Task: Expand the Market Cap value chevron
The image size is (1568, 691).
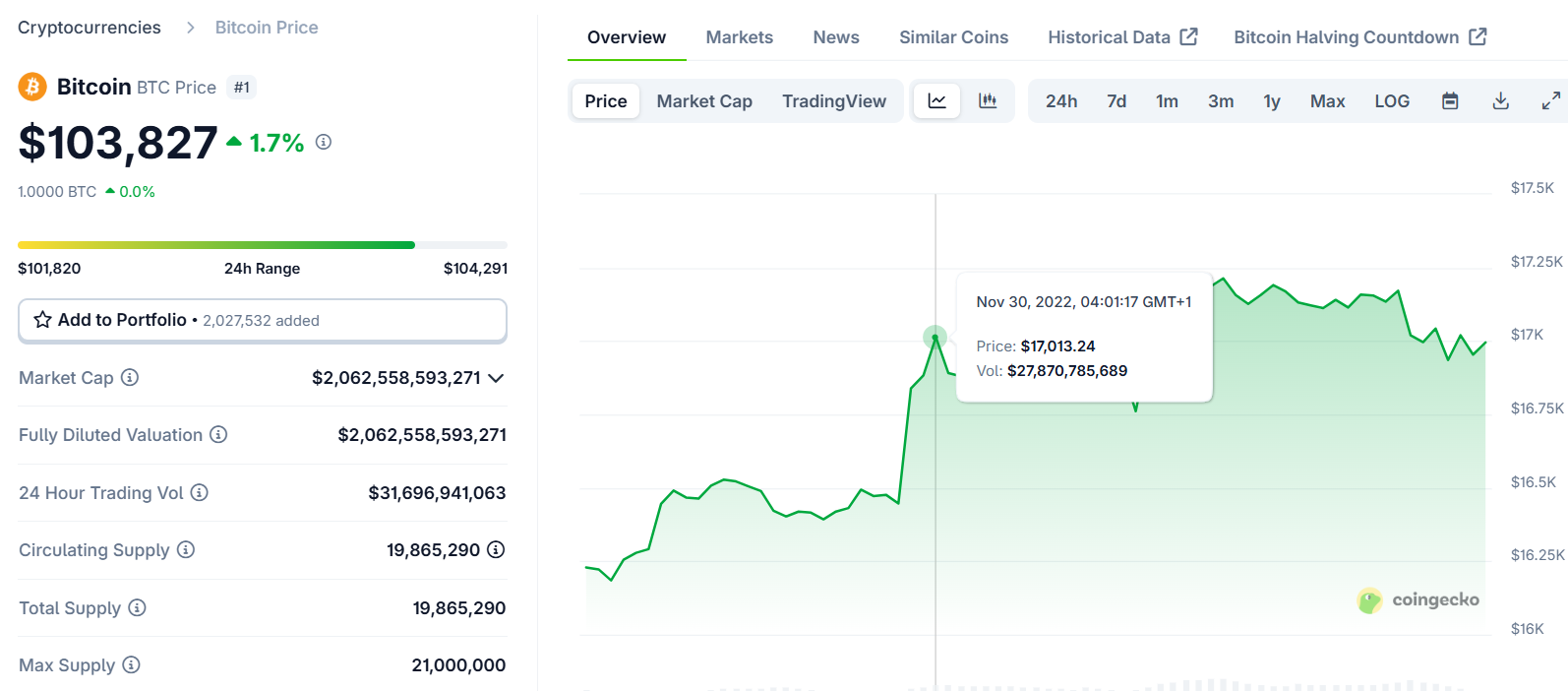Action: (496, 379)
